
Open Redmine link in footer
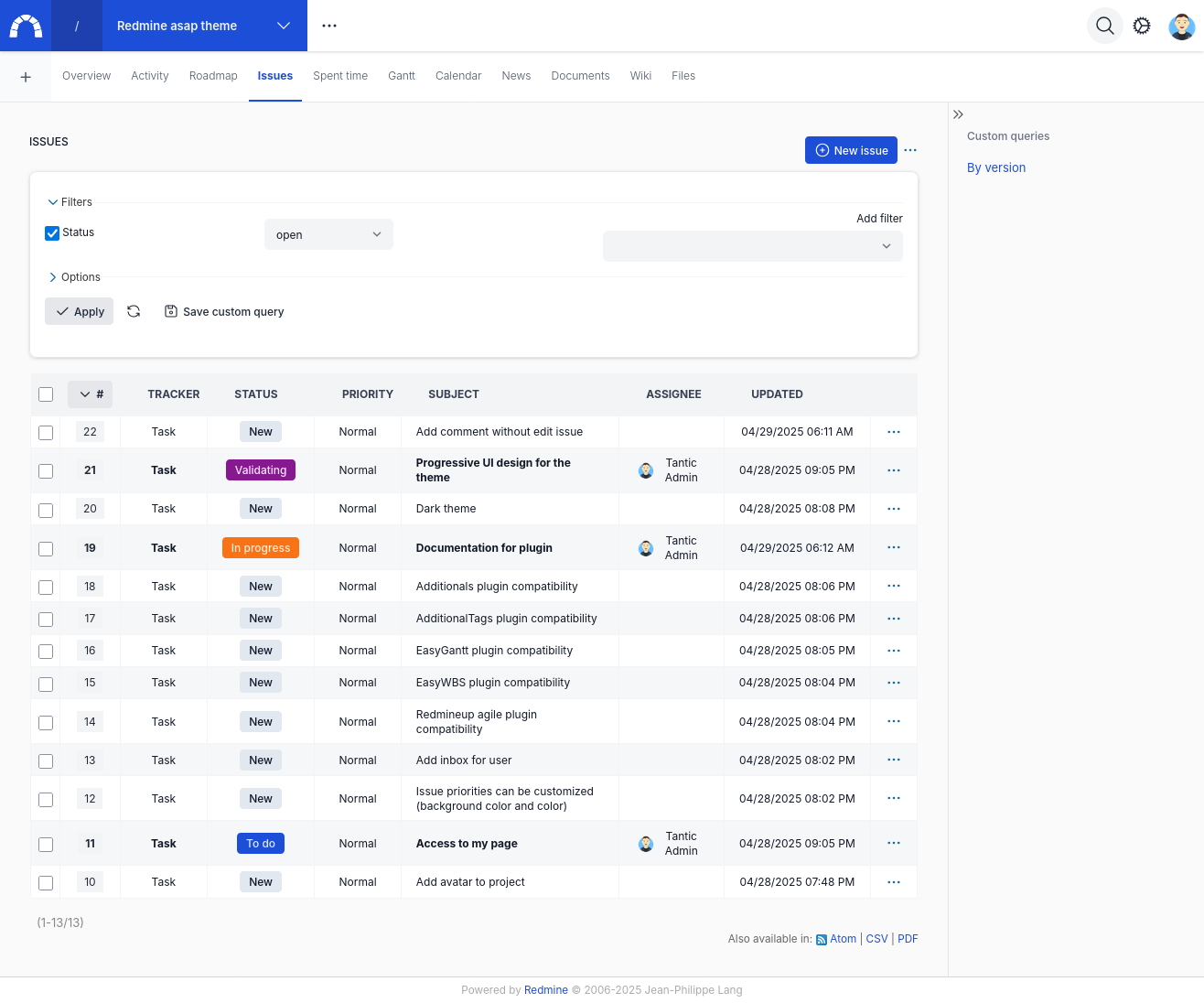point(546,990)
